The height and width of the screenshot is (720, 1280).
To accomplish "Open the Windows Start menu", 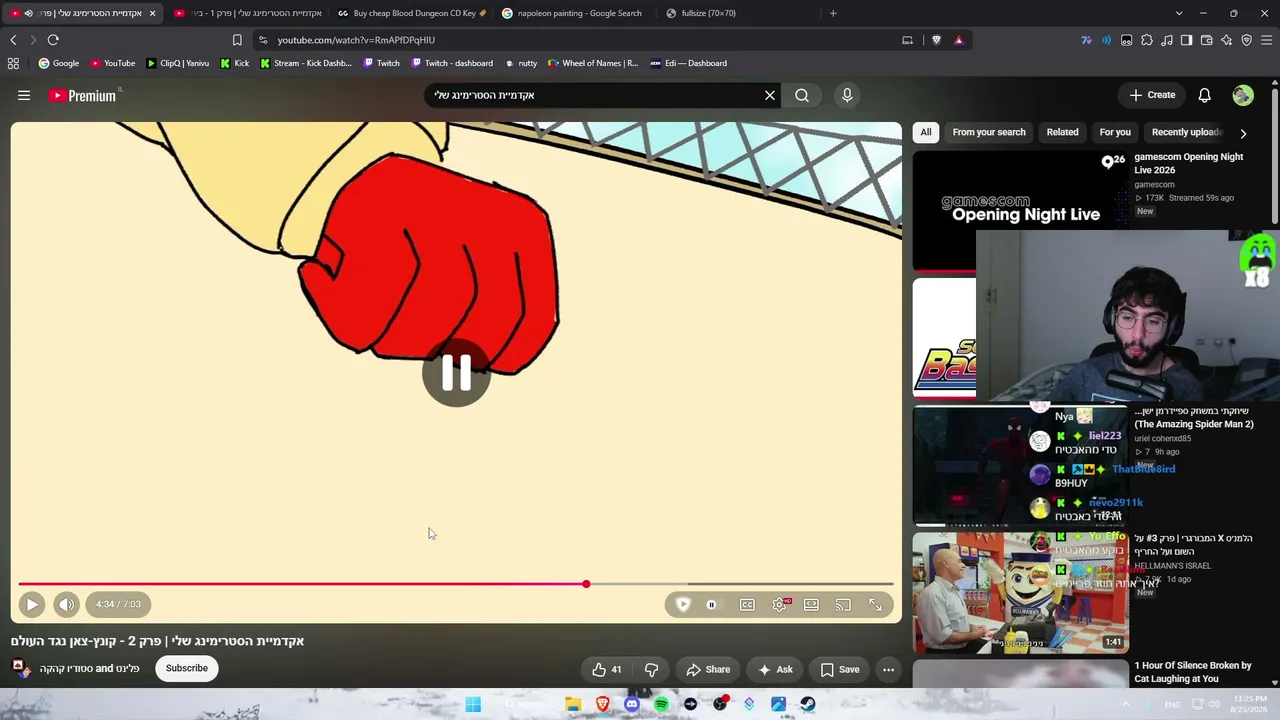I will [473, 704].
